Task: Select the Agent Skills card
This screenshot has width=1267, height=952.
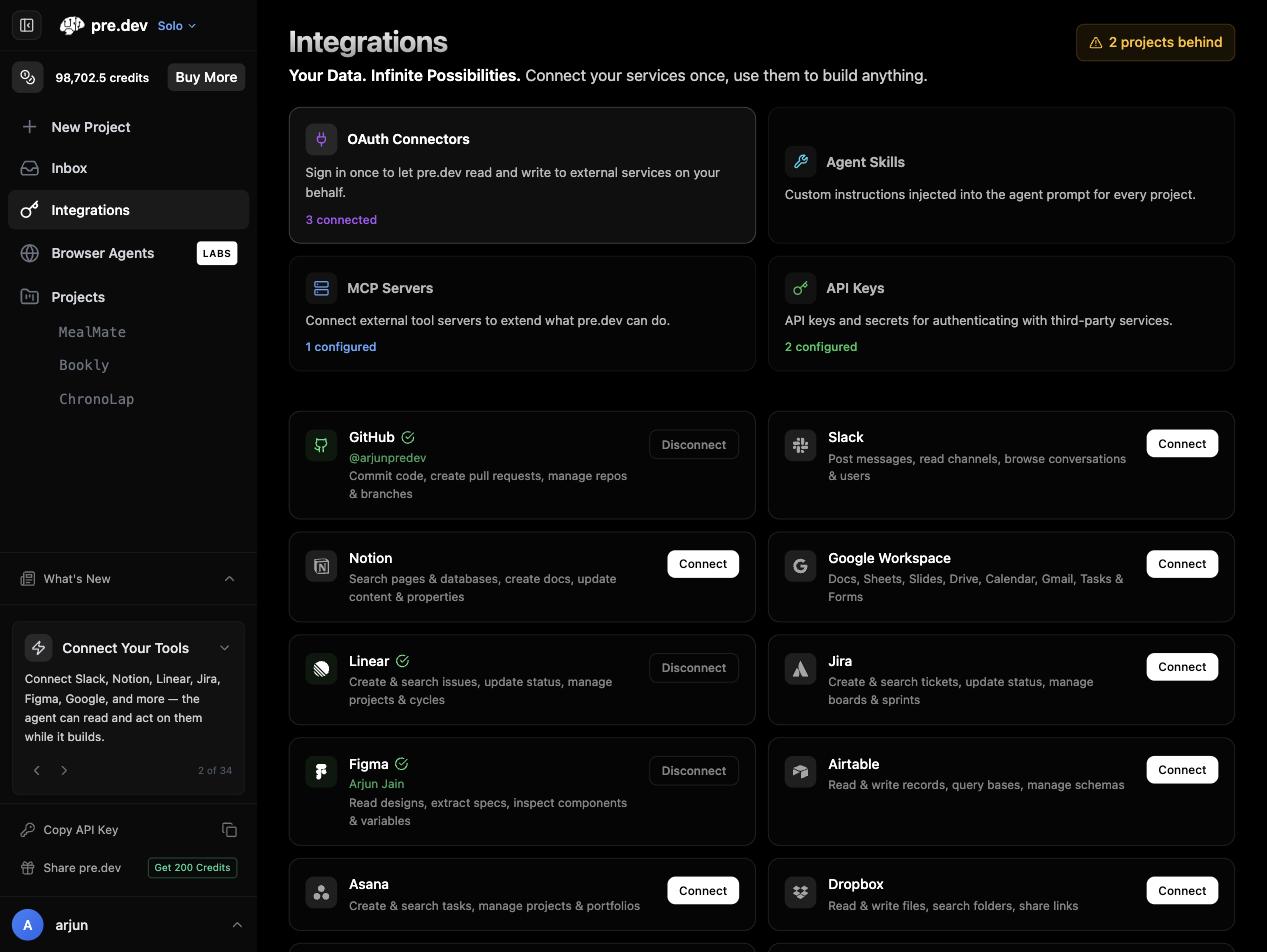Action: pyautogui.click(x=1001, y=175)
